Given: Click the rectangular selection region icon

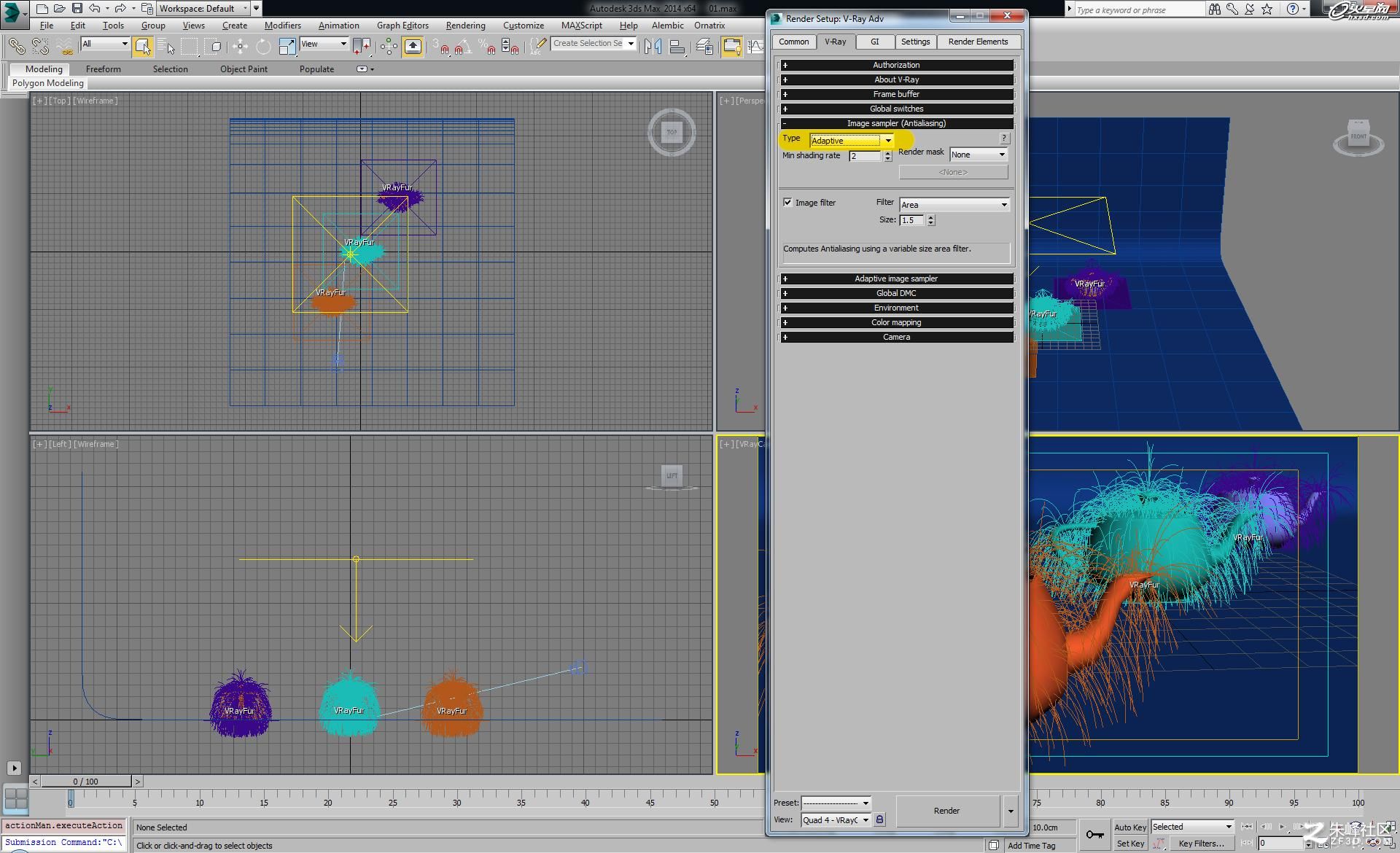Looking at the screenshot, I should (191, 47).
